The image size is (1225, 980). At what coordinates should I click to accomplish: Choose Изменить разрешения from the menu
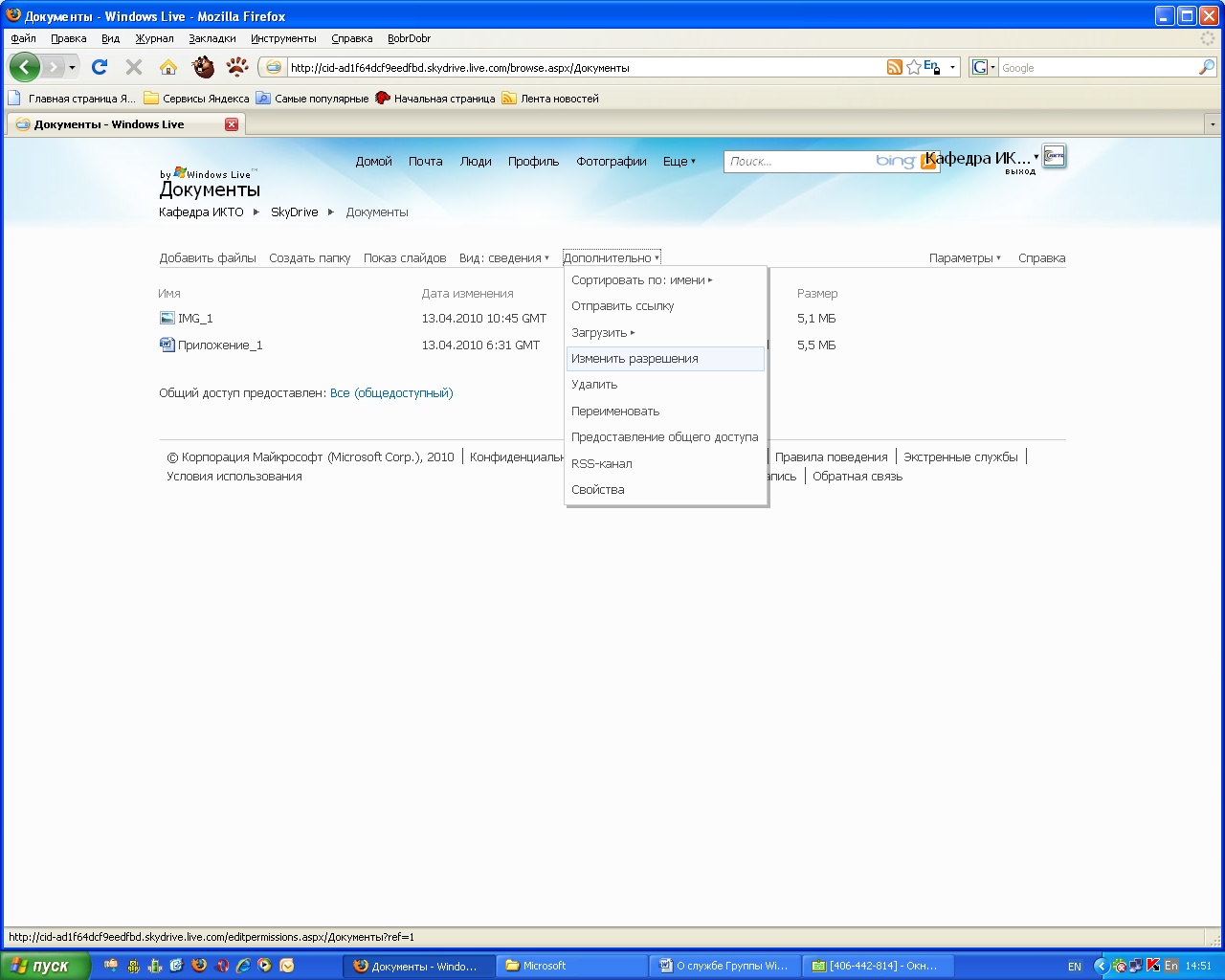coord(666,359)
